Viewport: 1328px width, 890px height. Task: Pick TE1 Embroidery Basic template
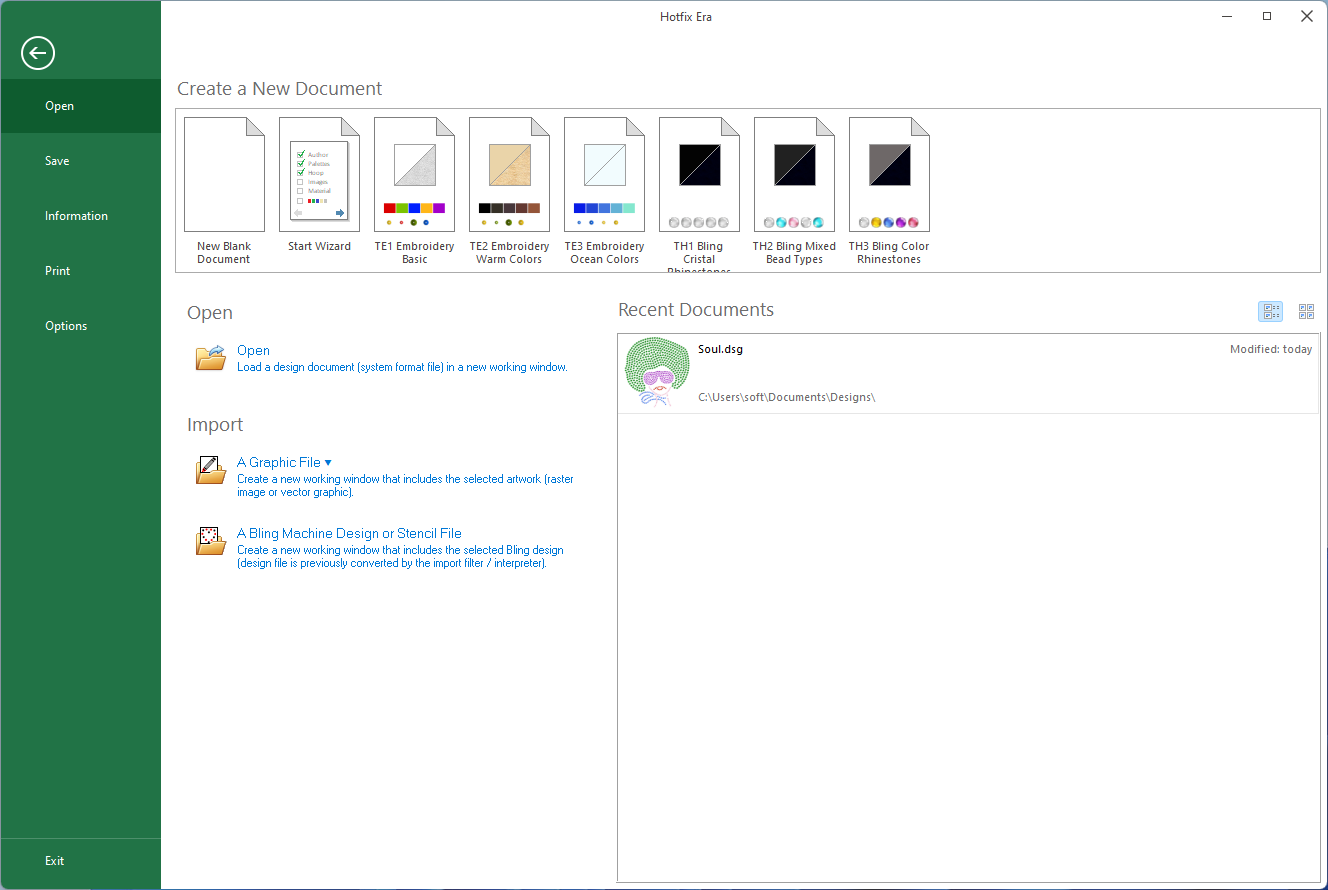(414, 191)
